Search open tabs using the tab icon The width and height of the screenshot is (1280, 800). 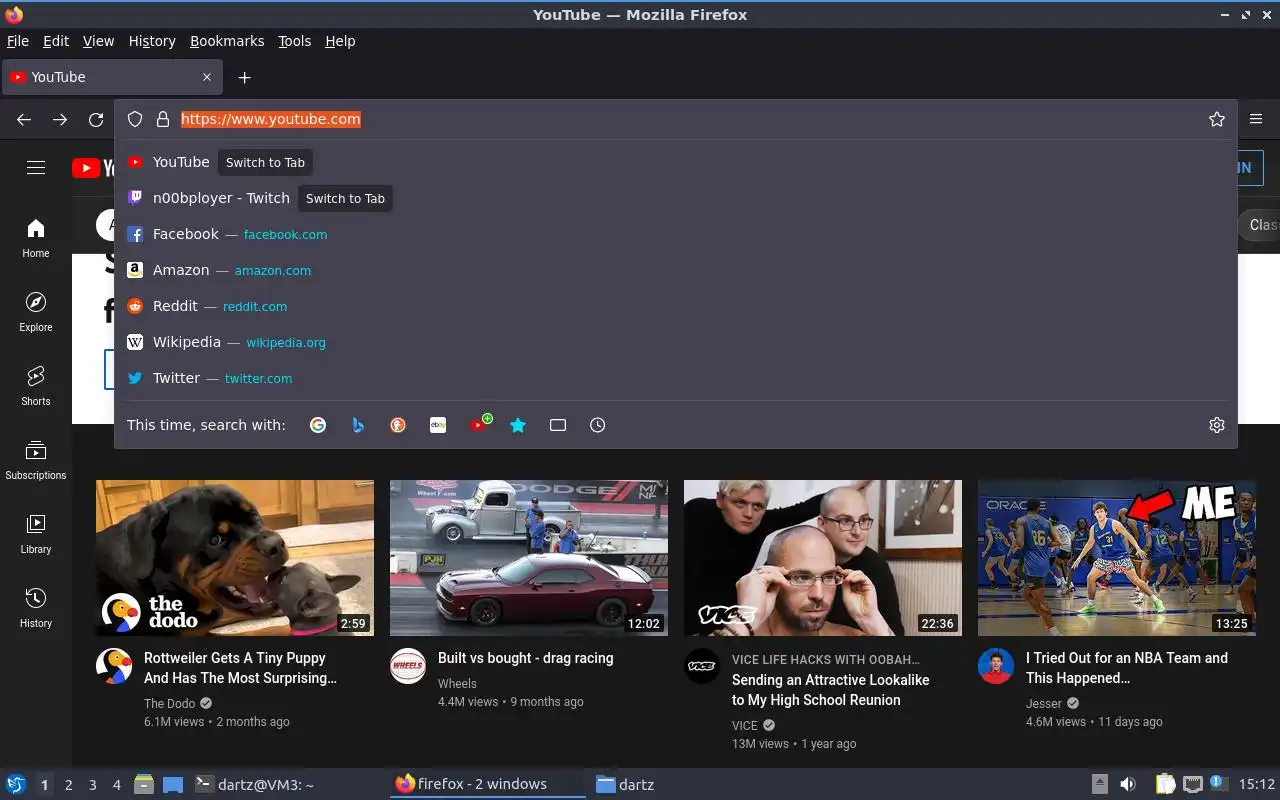pyautogui.click(x=558, y=425)
